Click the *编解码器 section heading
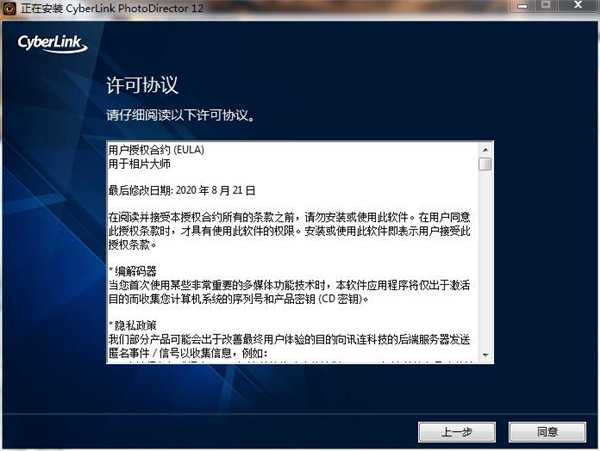 tap(133, 271)
